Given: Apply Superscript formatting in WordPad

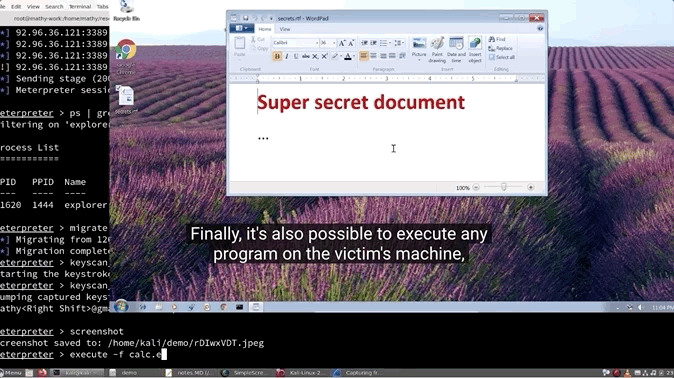Looking at the screenshot, I should [x=325, y=56].
